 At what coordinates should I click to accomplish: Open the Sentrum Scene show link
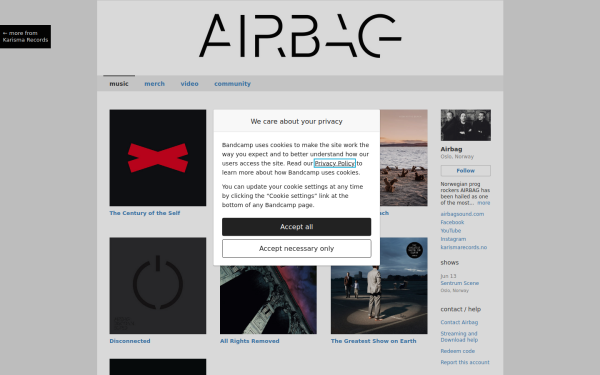[x=460, y=283]
